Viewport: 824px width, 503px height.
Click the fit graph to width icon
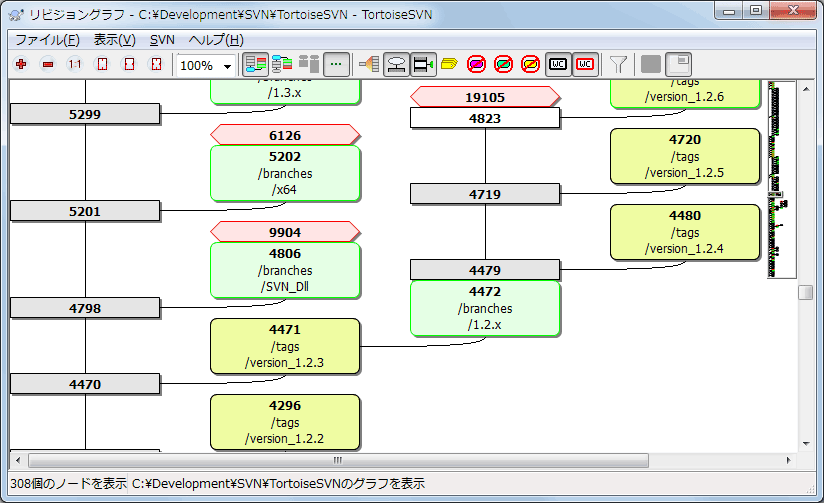129,65
